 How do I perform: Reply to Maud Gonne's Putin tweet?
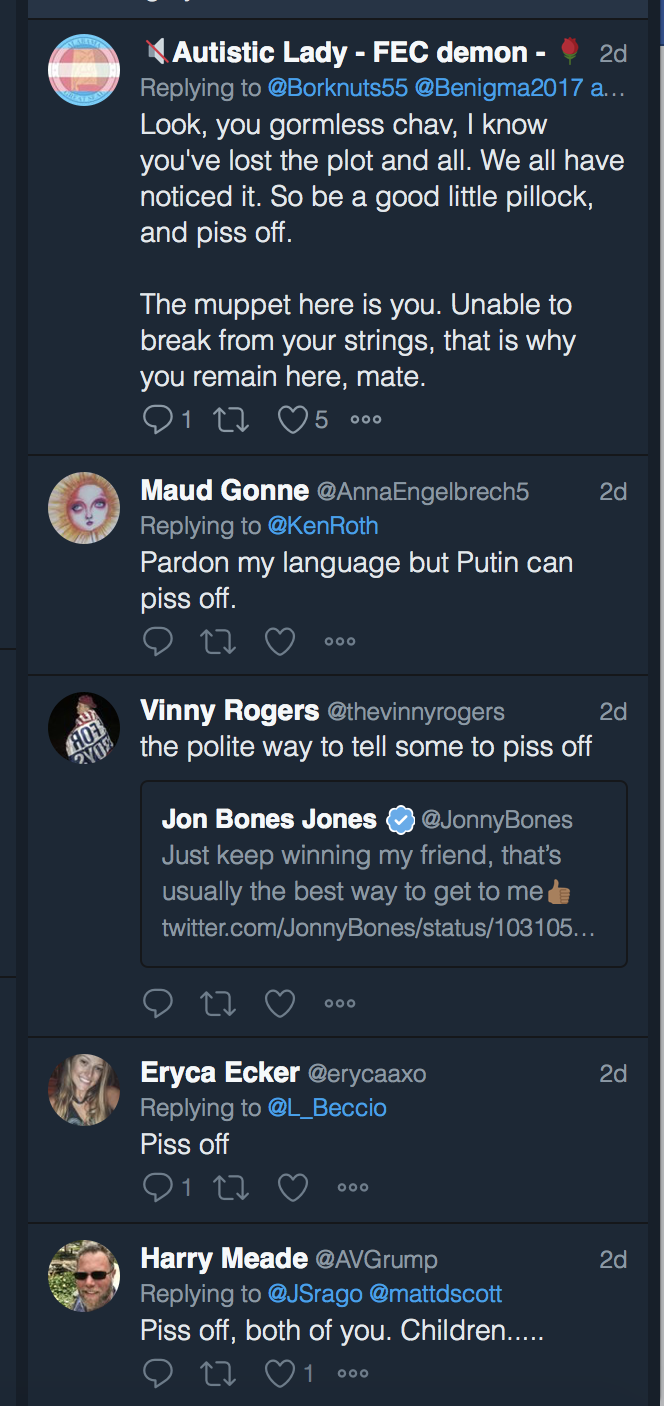point(158,641)
